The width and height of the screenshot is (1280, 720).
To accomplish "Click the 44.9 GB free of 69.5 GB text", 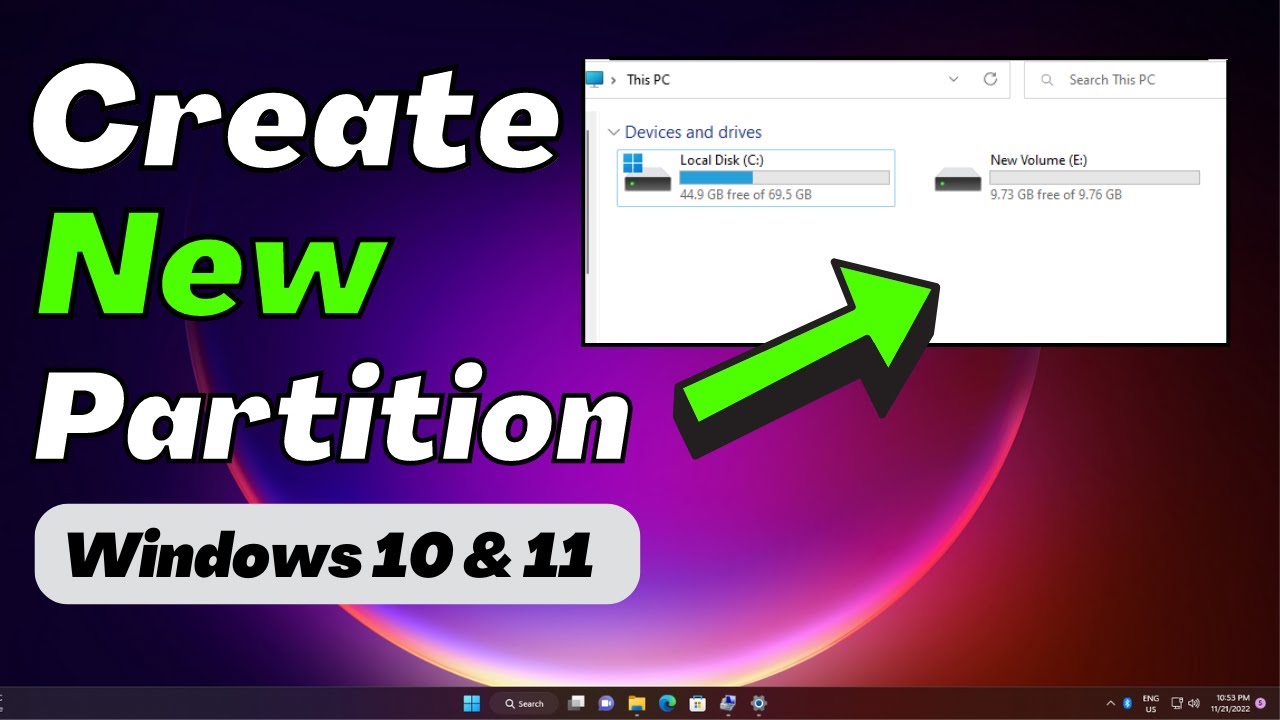I will (x=746, y=195).
